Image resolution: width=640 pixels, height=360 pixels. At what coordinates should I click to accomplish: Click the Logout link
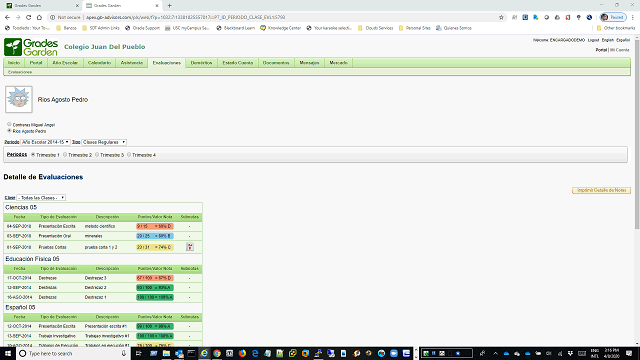pos(593,40)
